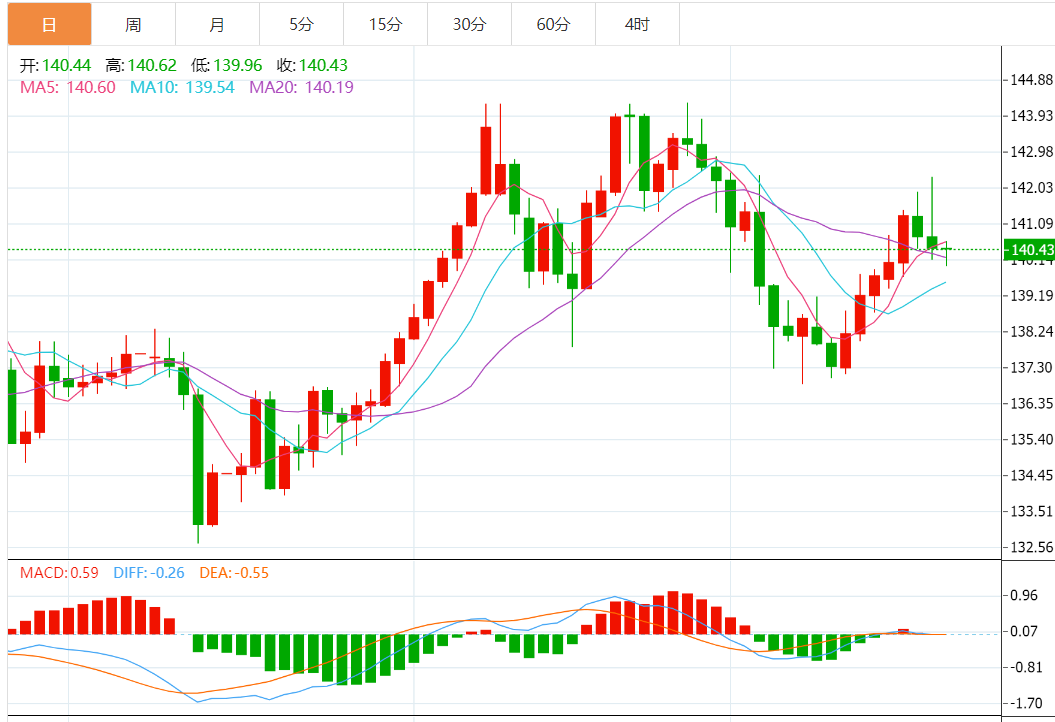Click the 137.30 price axis label
This screenshot has height=722, width=1055.
1031,367
